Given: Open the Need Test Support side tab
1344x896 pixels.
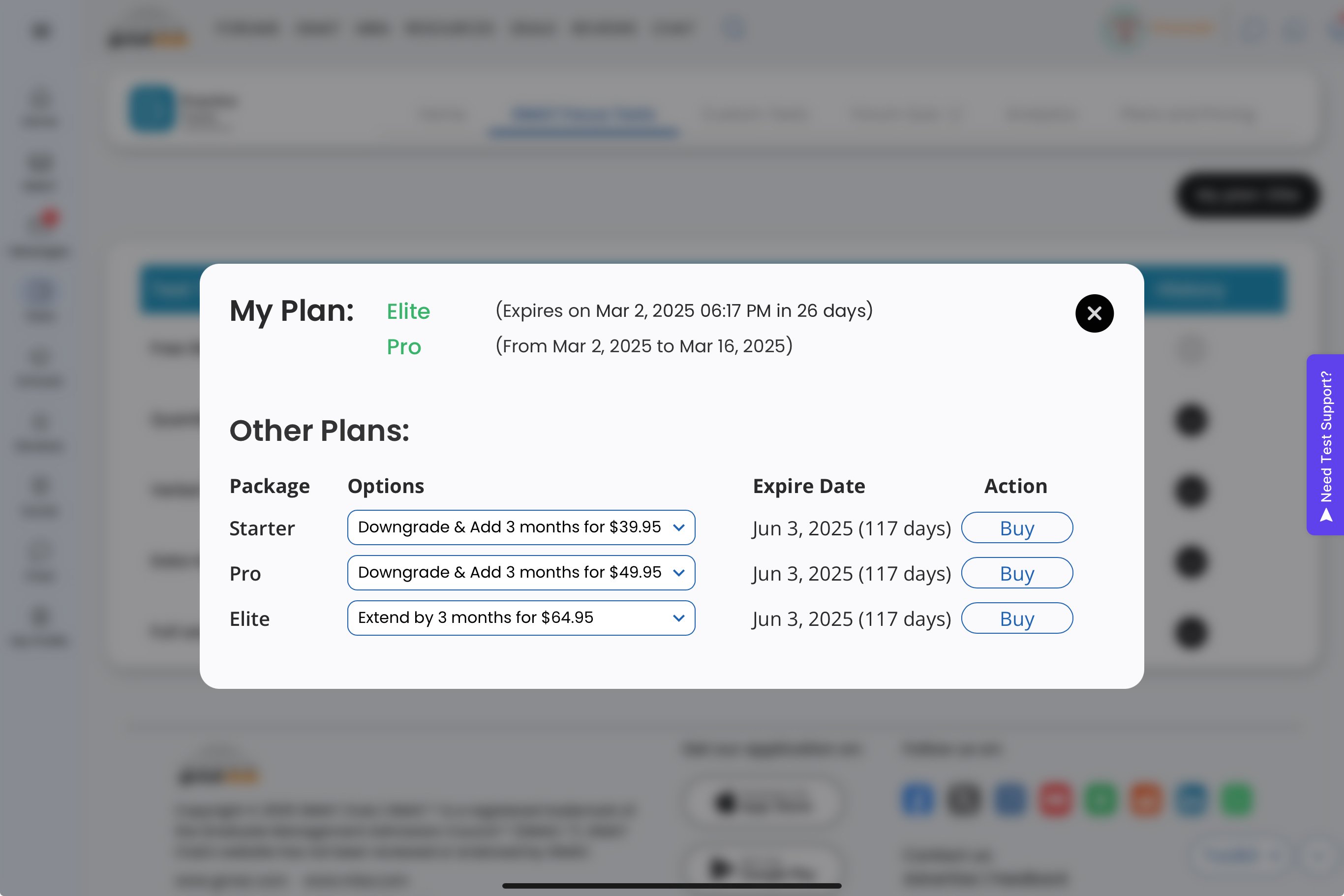Looking at the screenshot, I should tap(1325, 437).
